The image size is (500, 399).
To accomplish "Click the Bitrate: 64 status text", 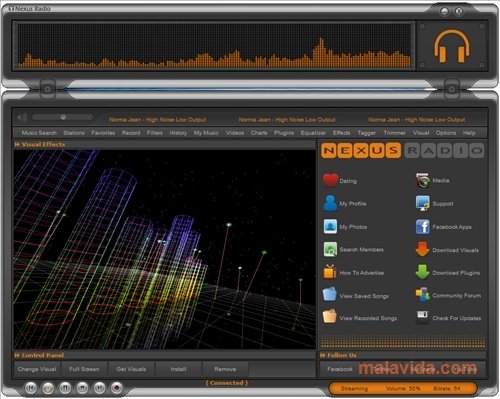I will tap(447, 388).
